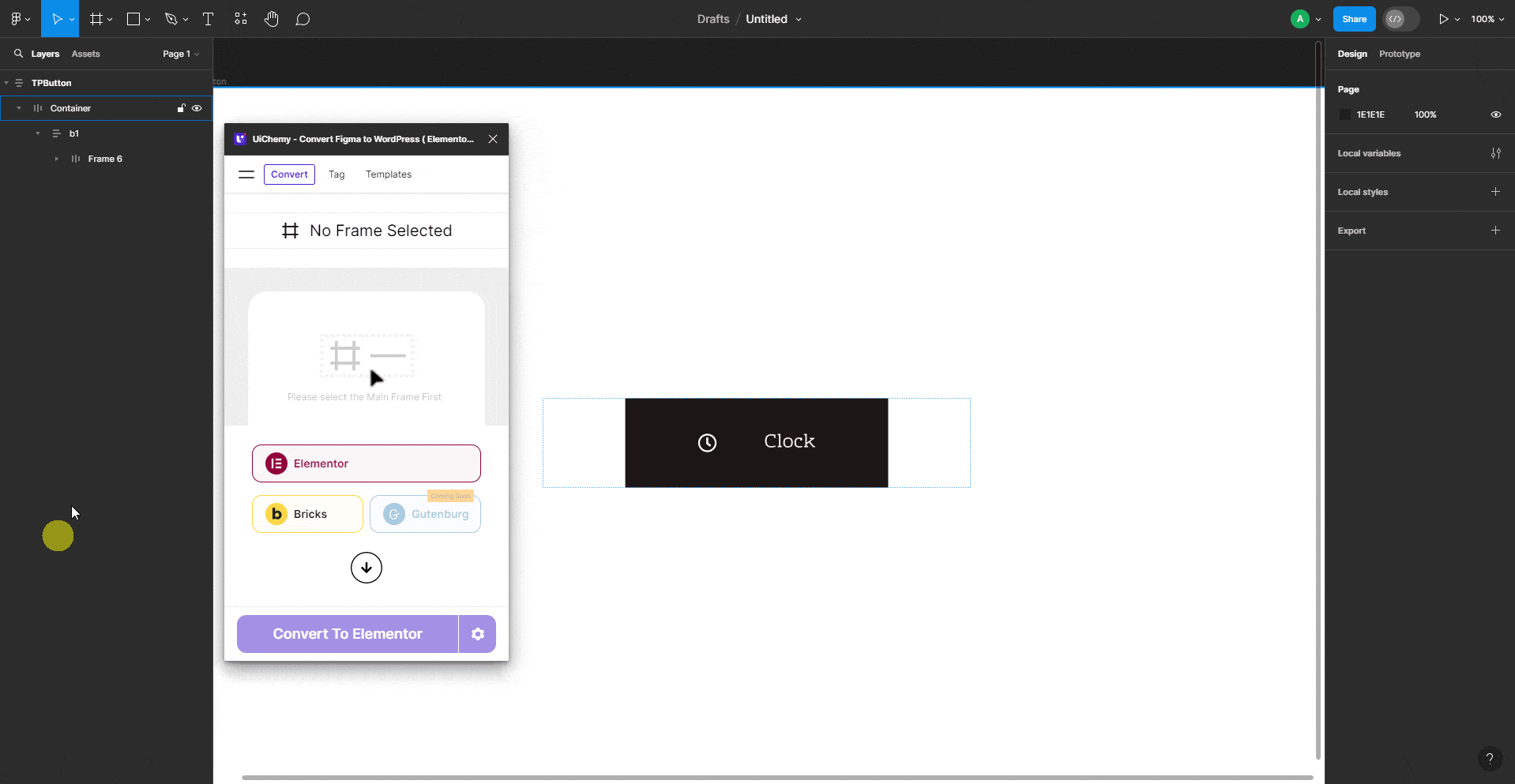Collapse the b1 layer
This screenshot has height=784, width=1515.
tap(38, 133)
